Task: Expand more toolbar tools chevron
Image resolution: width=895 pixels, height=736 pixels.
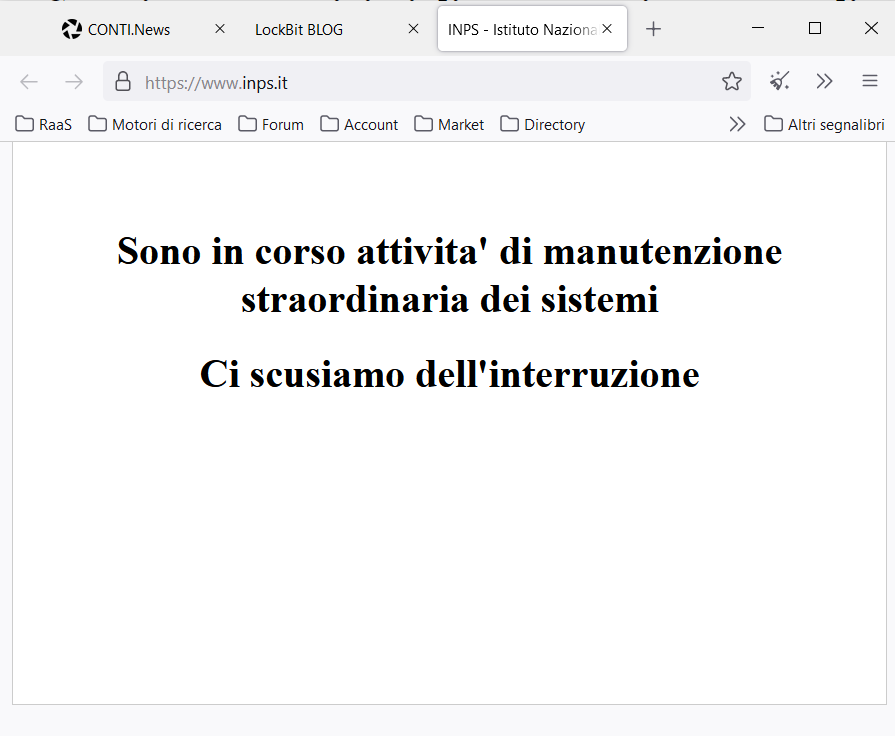Action: 824,82
